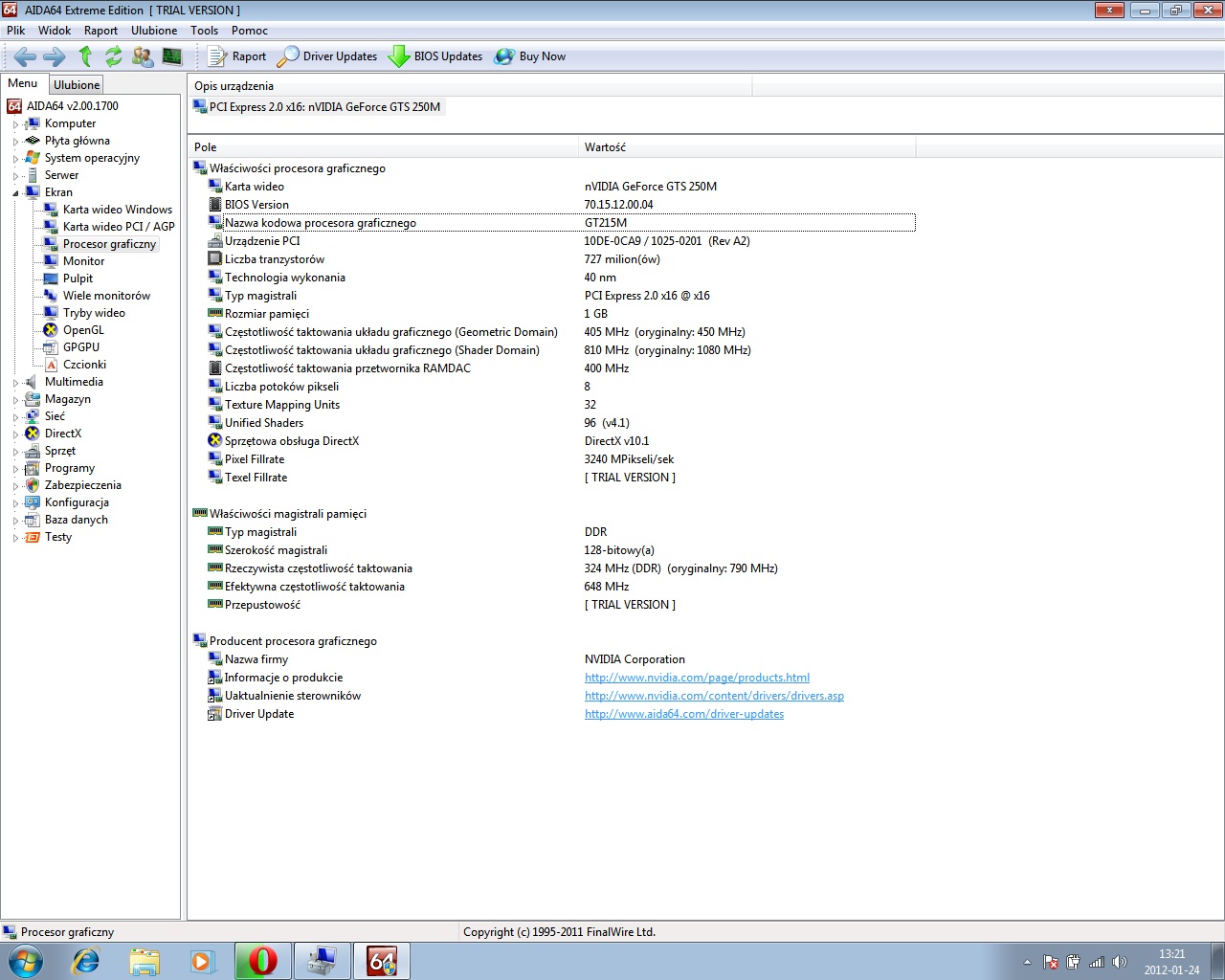
Task: Open the Windows Start menu
Action: click(26, 961)
